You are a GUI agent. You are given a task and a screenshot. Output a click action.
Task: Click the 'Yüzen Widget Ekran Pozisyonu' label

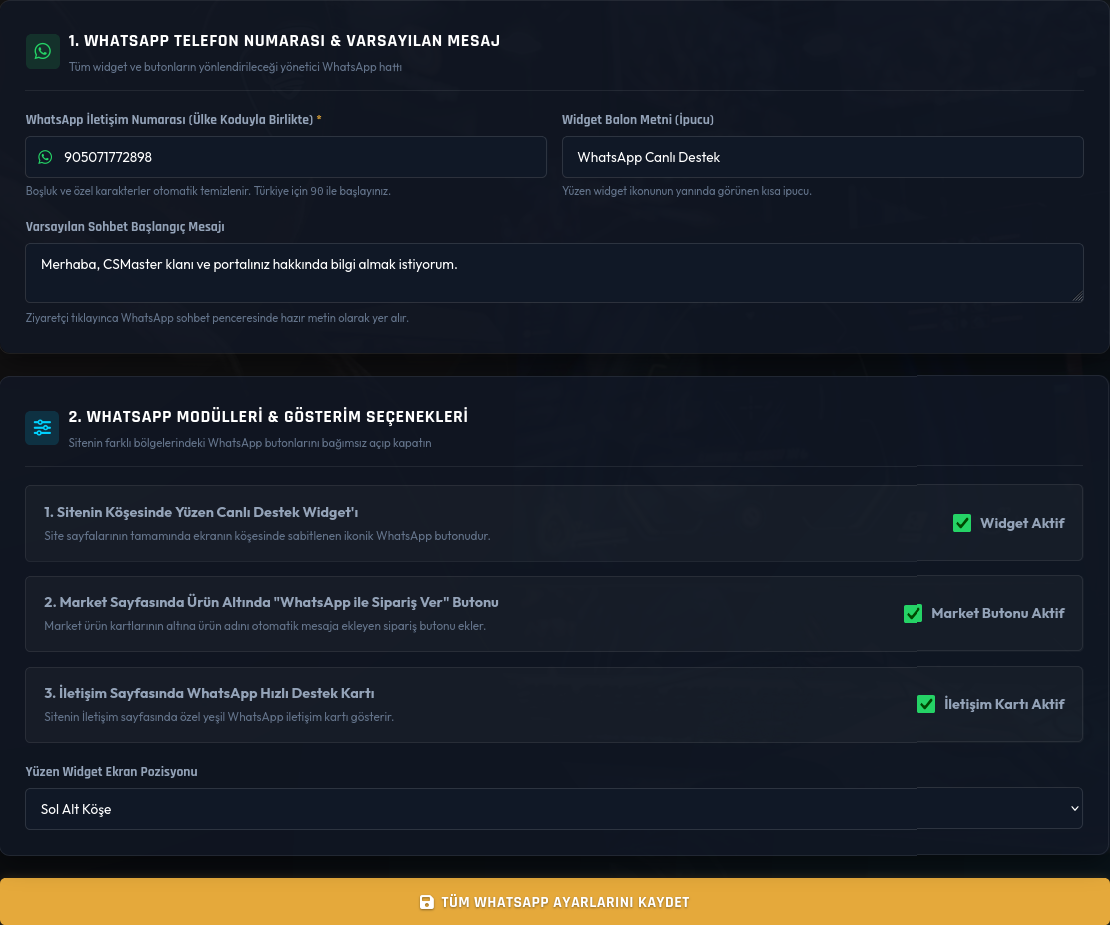click(111, 771)
